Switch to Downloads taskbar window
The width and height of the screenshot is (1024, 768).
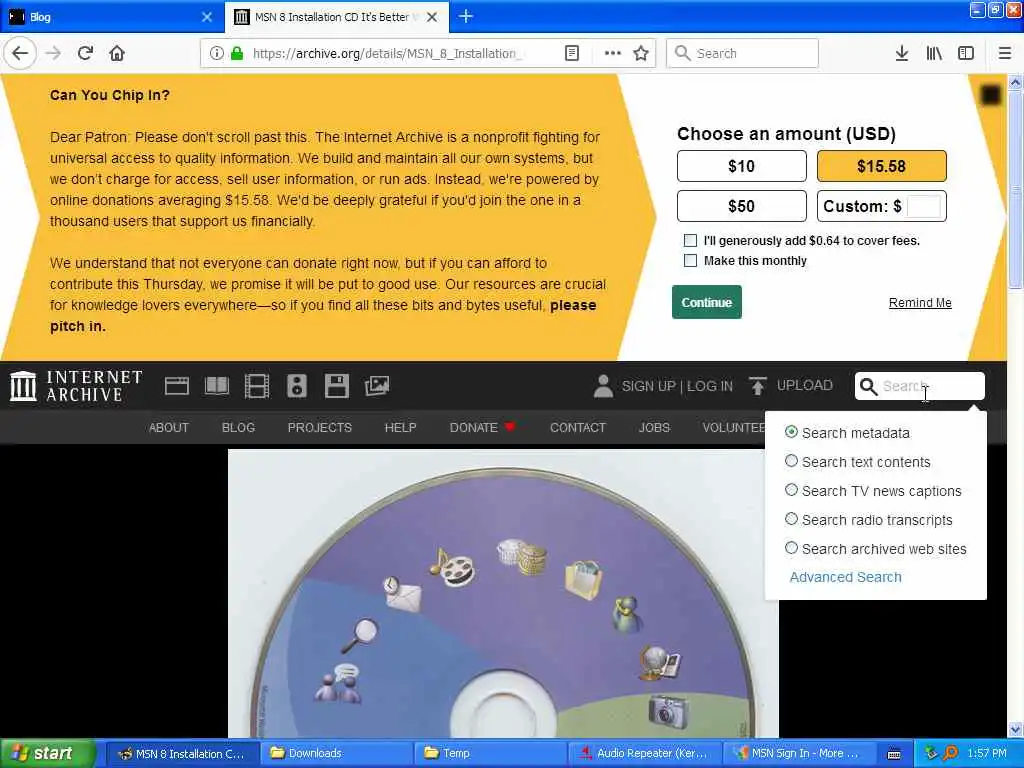coord(336,754)
